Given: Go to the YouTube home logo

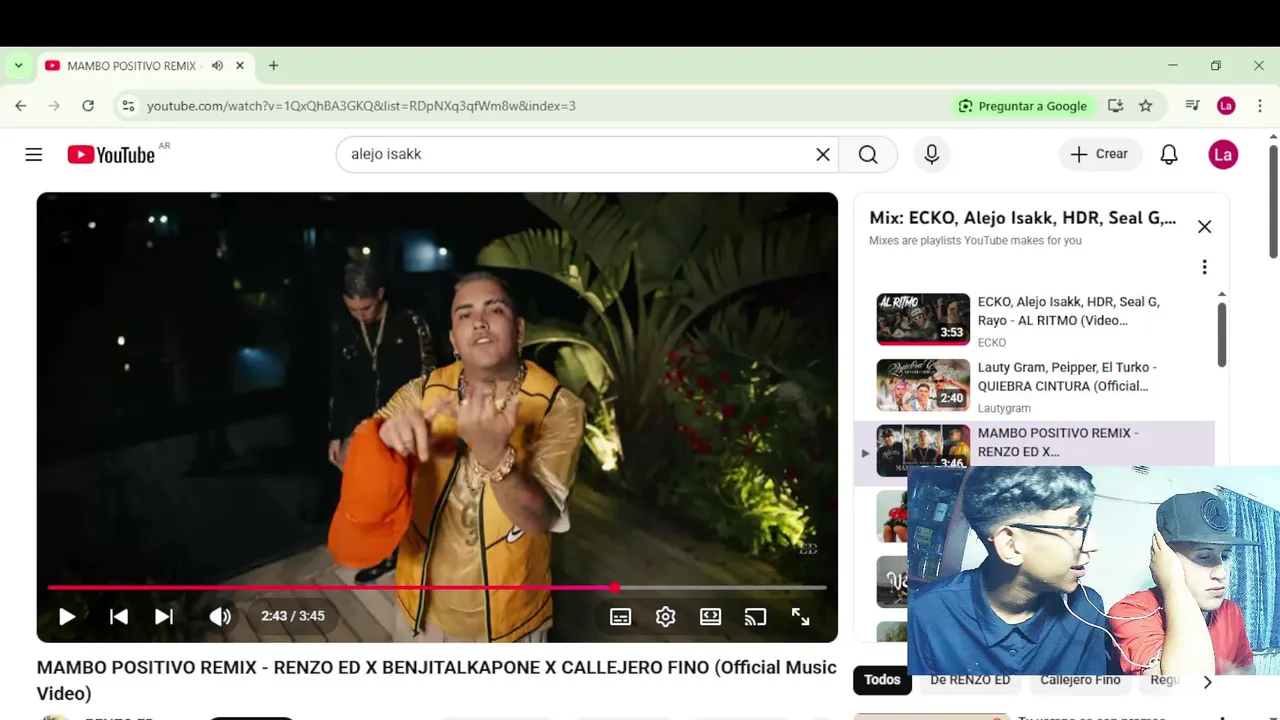Looking at the screenshot, I should tap(111, 155).
